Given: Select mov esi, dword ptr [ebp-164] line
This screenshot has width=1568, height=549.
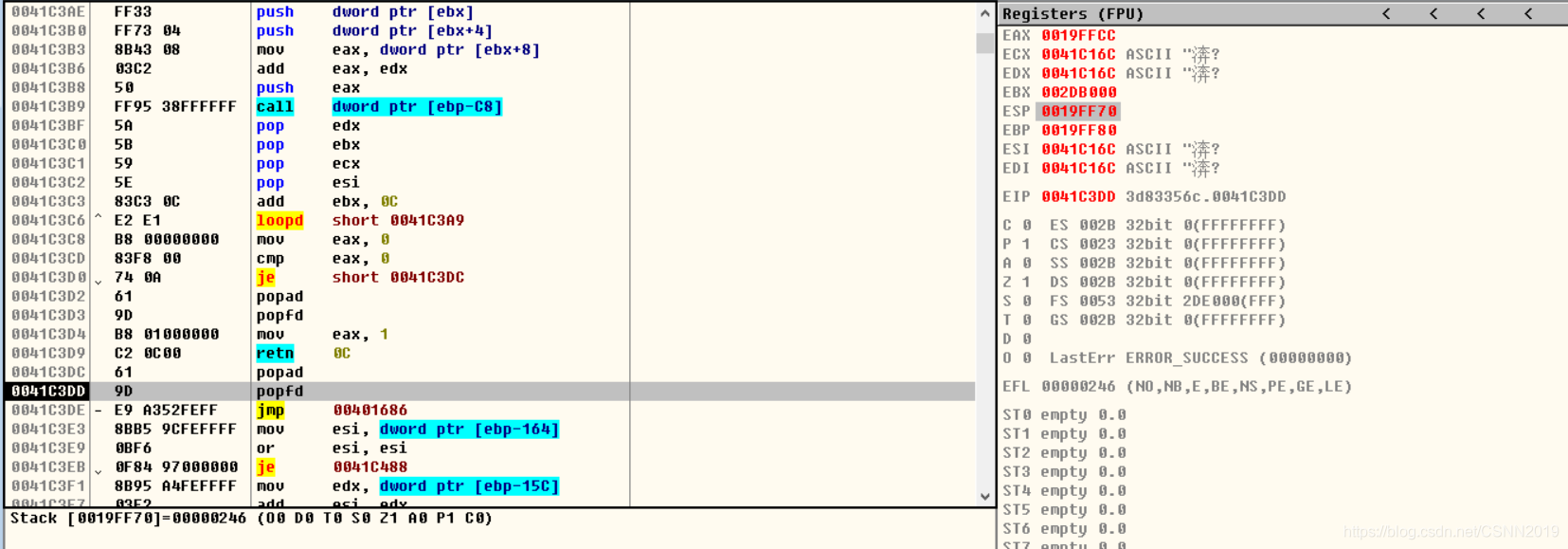Looking at the screenshot, I should click(407, 429).
